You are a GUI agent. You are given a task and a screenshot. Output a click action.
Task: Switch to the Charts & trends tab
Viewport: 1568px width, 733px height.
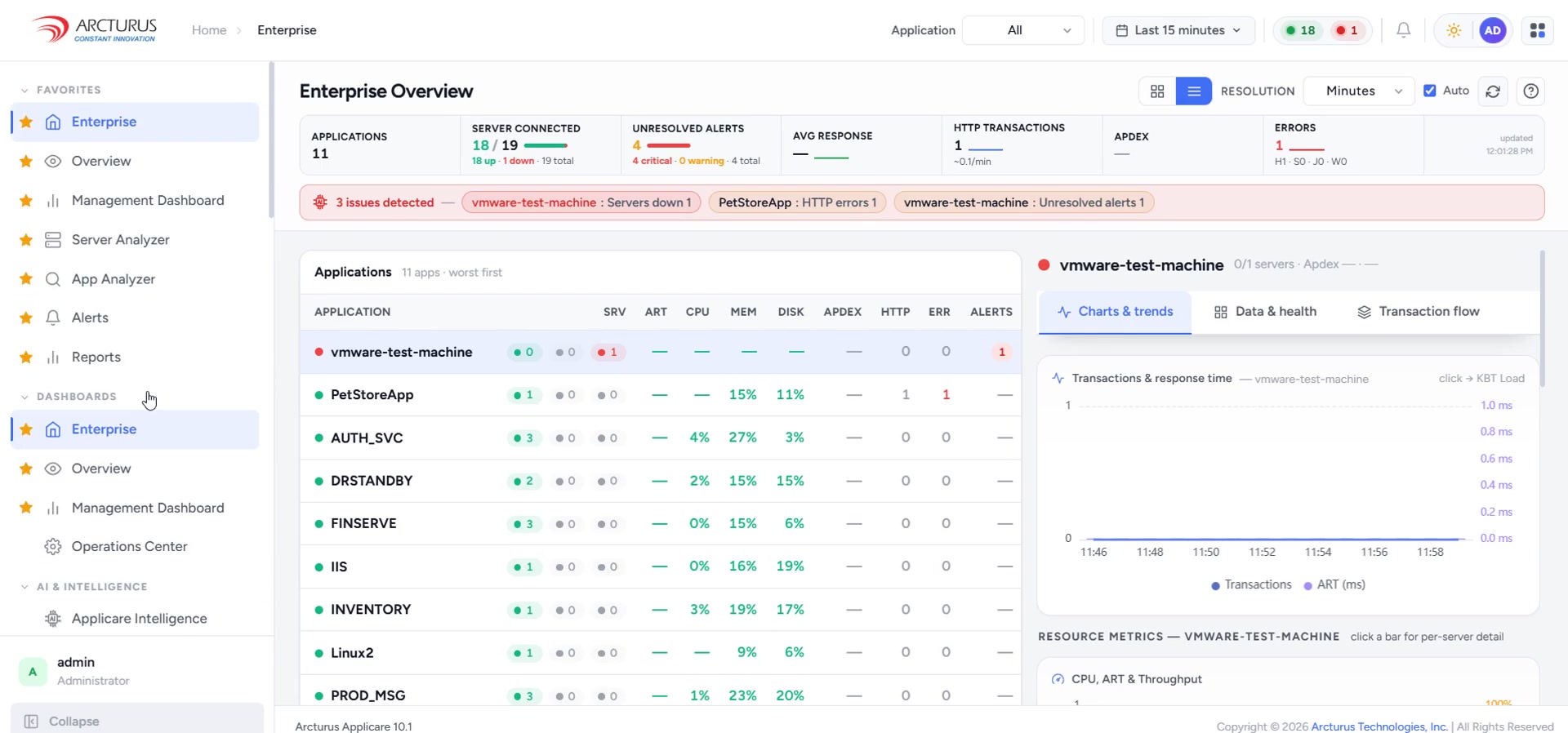pos(1115,312)
